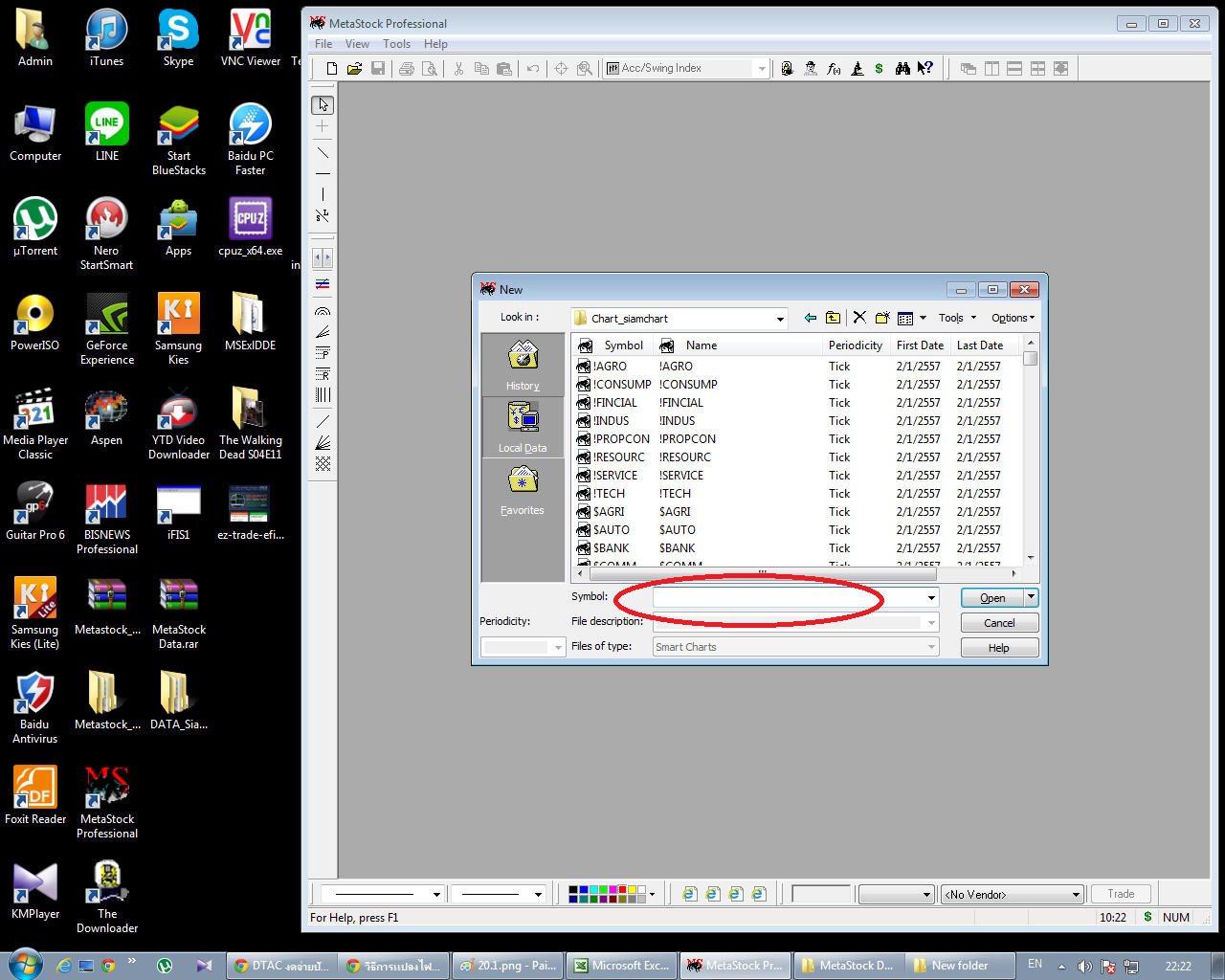Click into the Symbol input field
Image resolution: width=1225 pixels, height=980 pixels.
click(789, 597)
